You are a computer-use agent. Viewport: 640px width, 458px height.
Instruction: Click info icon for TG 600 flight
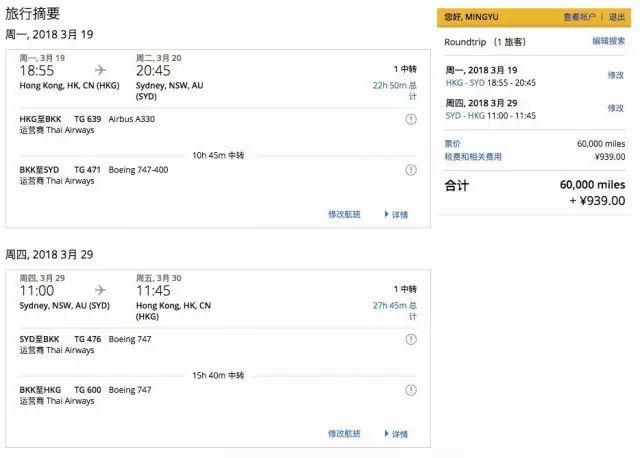pyautogui.click(x=411, y=390)
